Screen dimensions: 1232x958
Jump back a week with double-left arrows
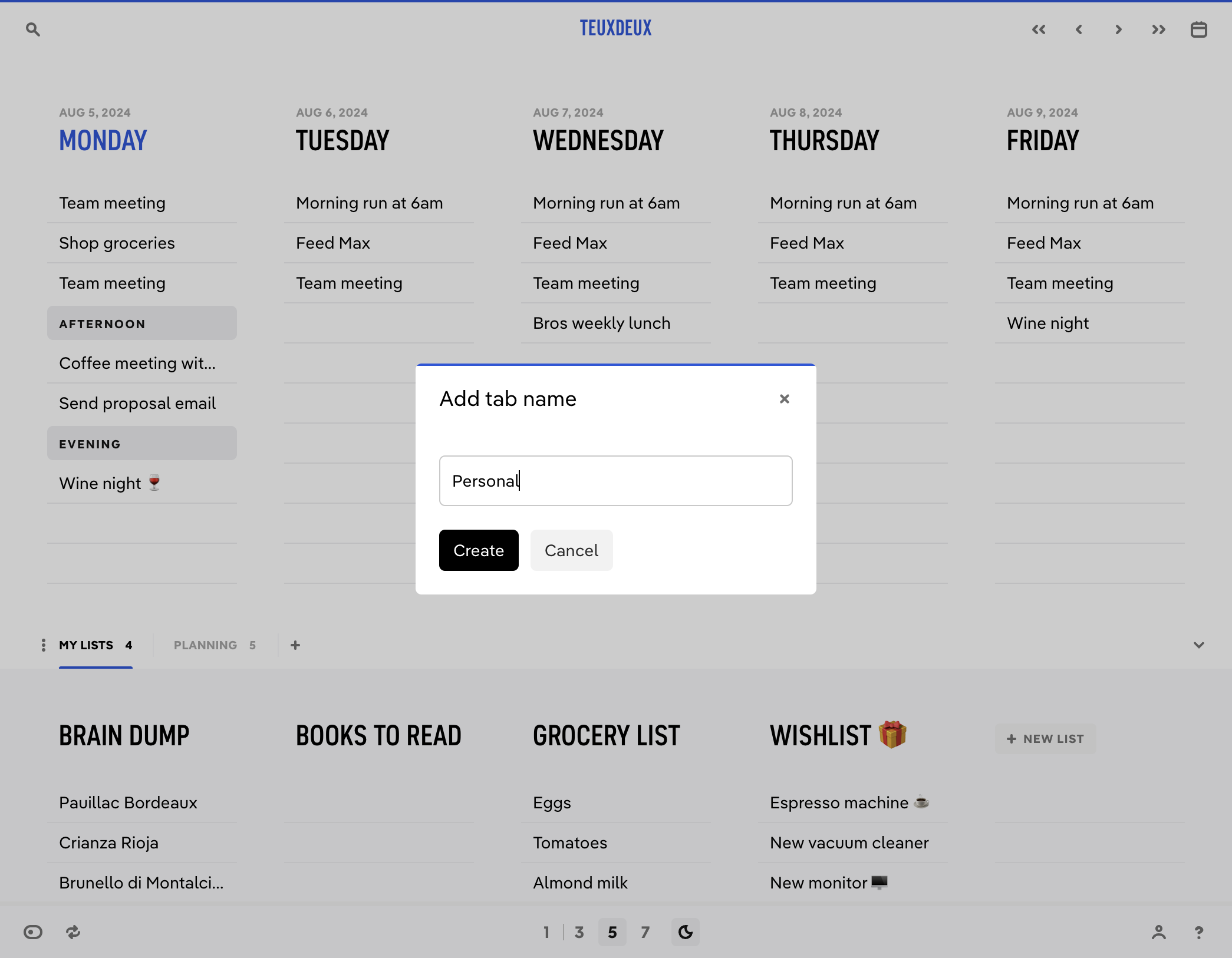[x=1039, y=29]
